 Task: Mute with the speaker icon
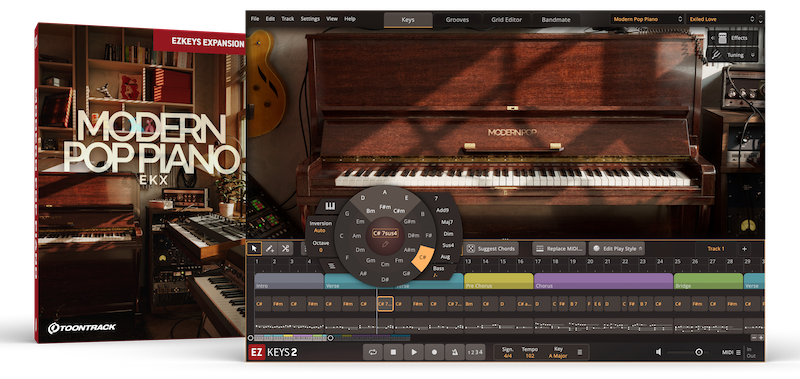pos(659,352)
